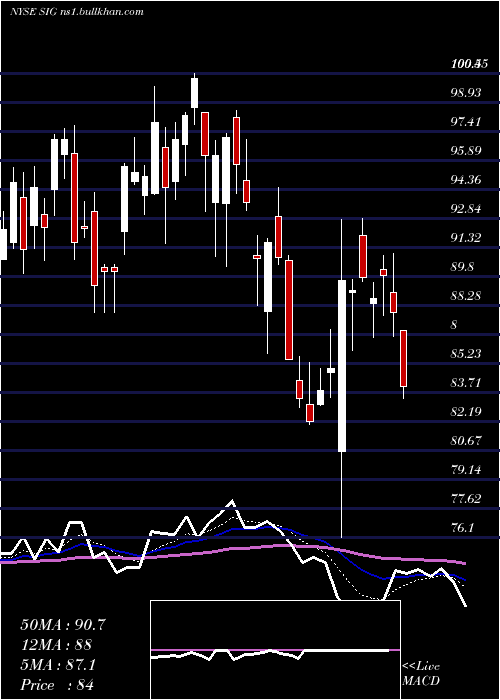Click the <<Live MACD label
Image resolution: width=500 pixels, height=700 pixels.
(x=421, y=674)
